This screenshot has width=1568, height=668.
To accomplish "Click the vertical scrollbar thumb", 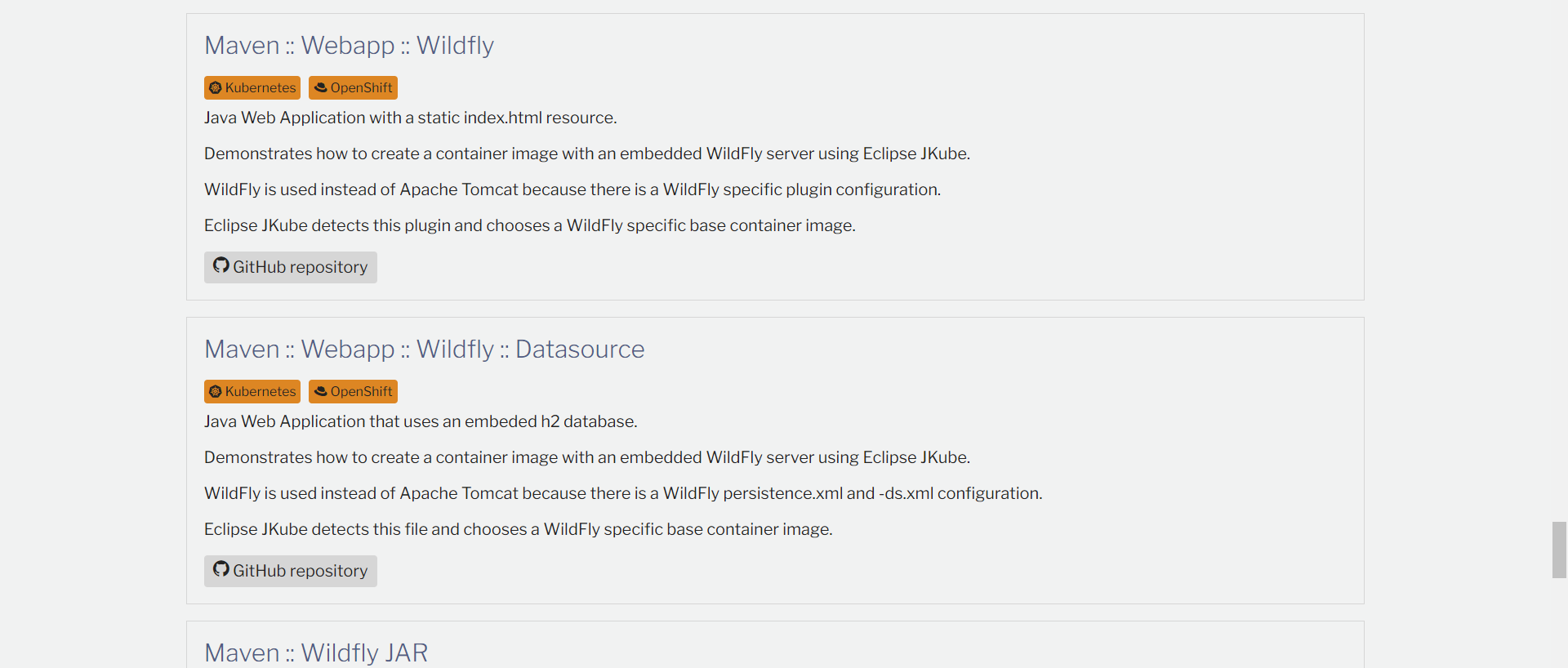I will click(1559, 550).
